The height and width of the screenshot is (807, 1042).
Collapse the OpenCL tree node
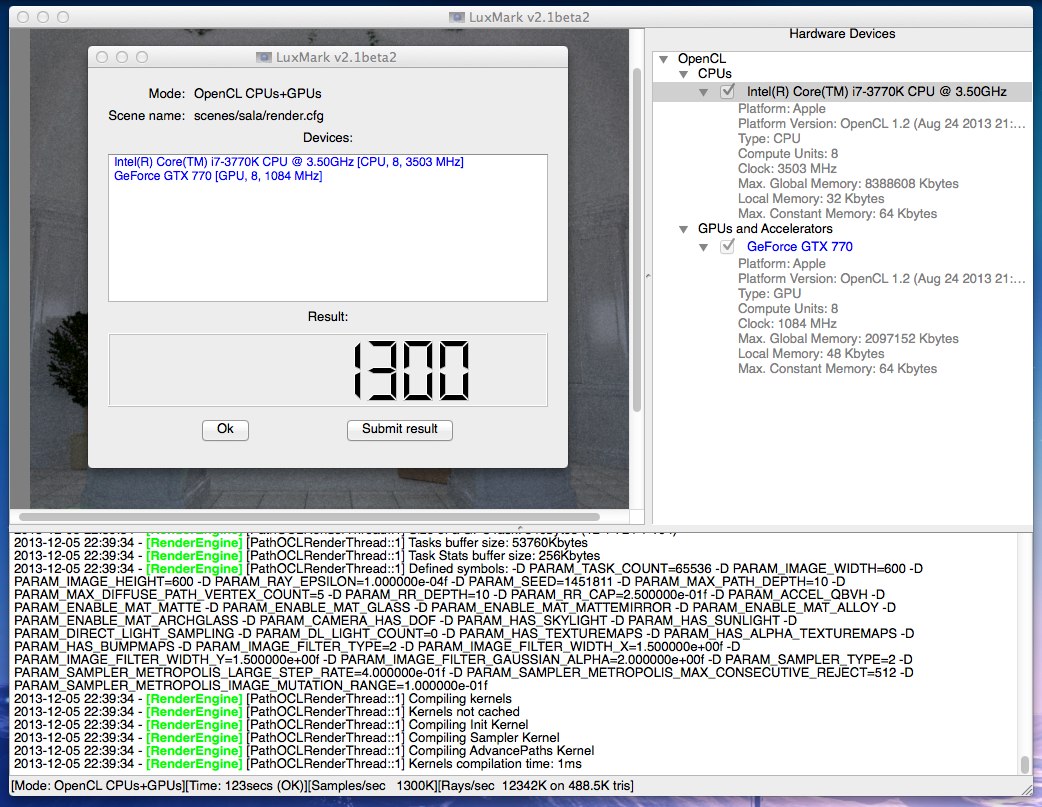click(663, 58)
